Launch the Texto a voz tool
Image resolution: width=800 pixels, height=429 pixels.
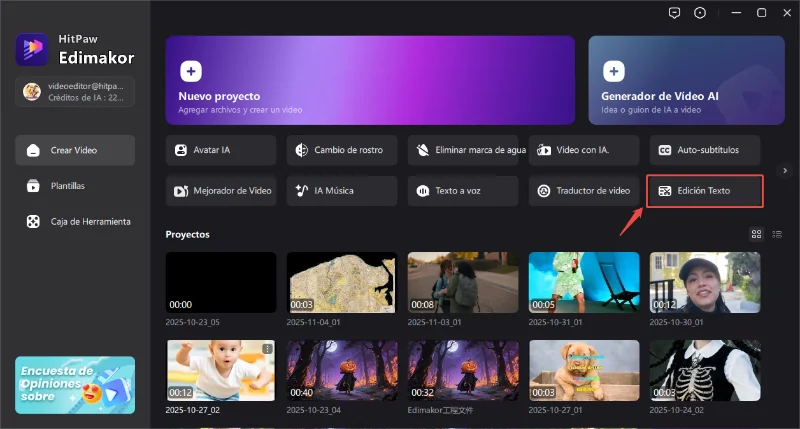click(462, 190)
